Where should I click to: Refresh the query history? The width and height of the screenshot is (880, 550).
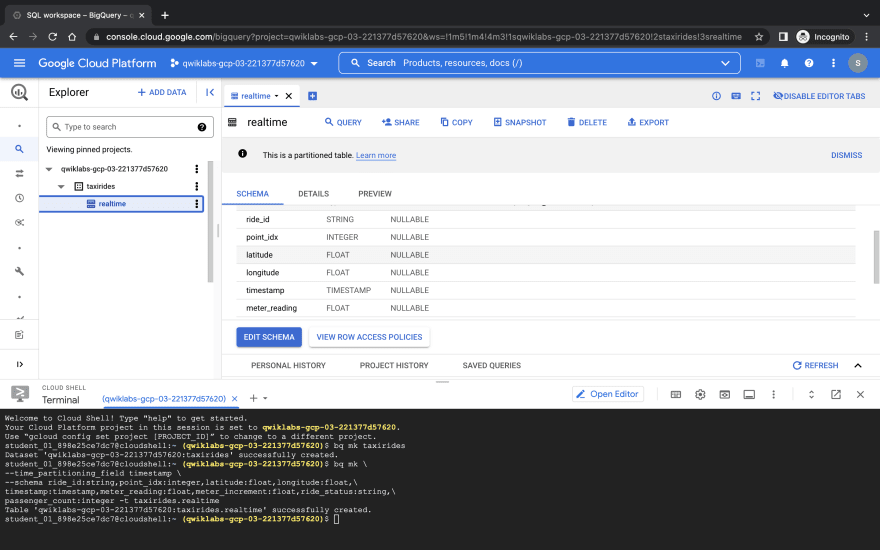[x=815, y=365]
